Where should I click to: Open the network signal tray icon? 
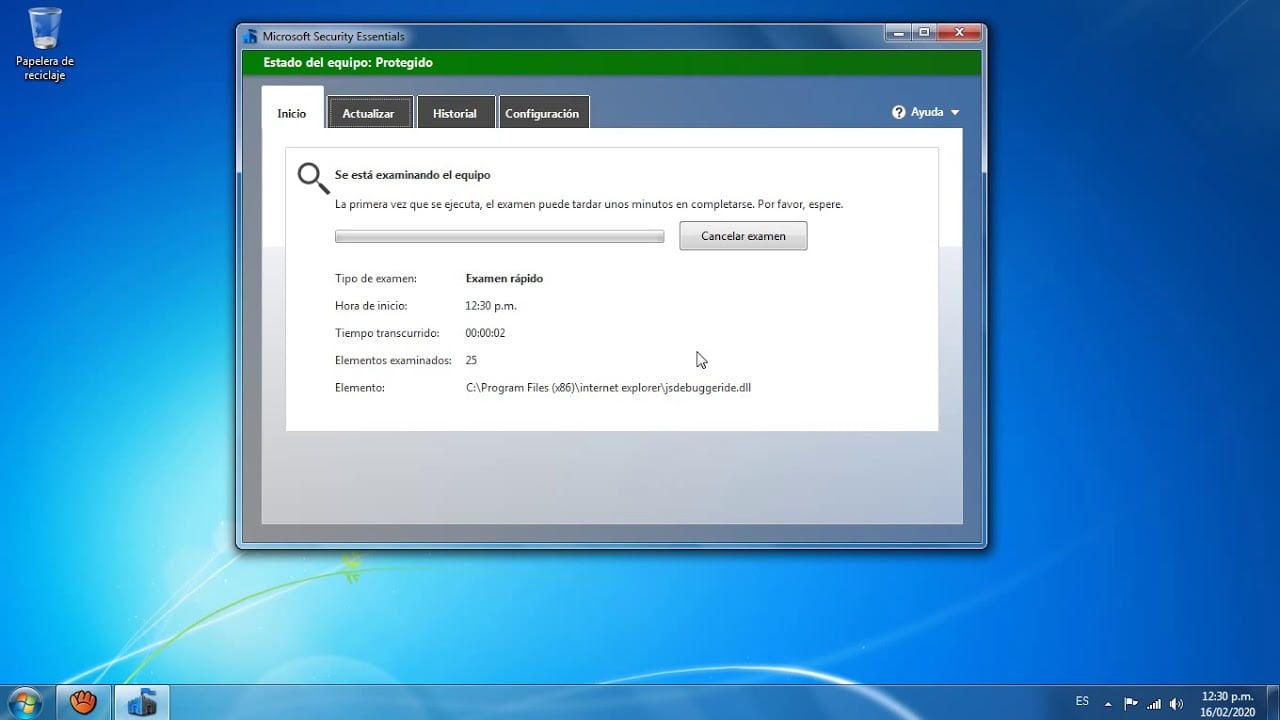(1154, 703)
